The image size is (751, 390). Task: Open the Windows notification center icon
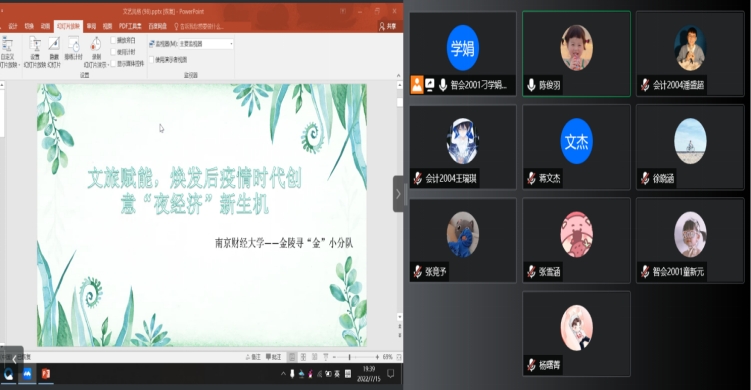coord(391,374)
